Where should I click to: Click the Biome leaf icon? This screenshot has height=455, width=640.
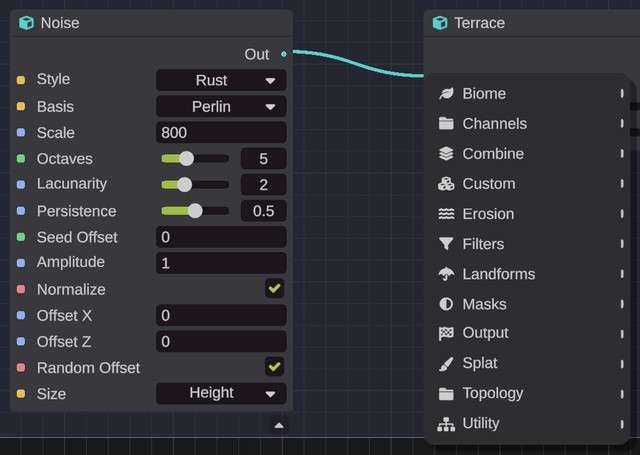[446, 93]
